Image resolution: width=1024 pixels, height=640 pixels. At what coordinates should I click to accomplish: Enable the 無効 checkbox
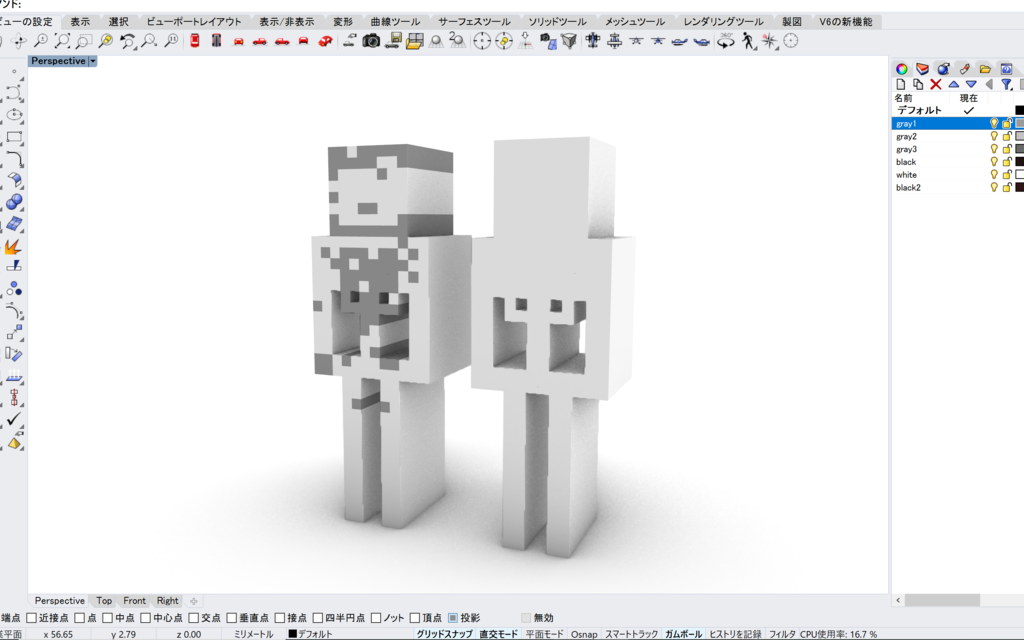click(x=526, y=618)
